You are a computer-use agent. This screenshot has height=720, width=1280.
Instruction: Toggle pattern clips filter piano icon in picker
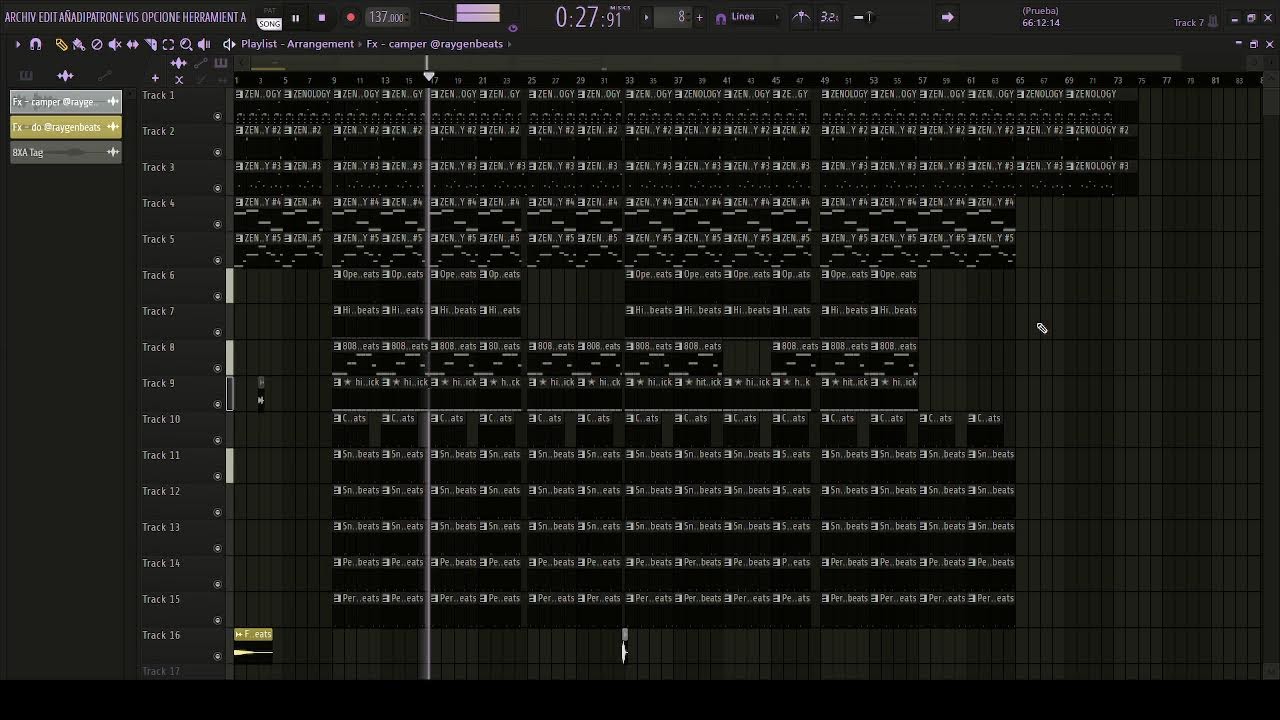(26, 76)
